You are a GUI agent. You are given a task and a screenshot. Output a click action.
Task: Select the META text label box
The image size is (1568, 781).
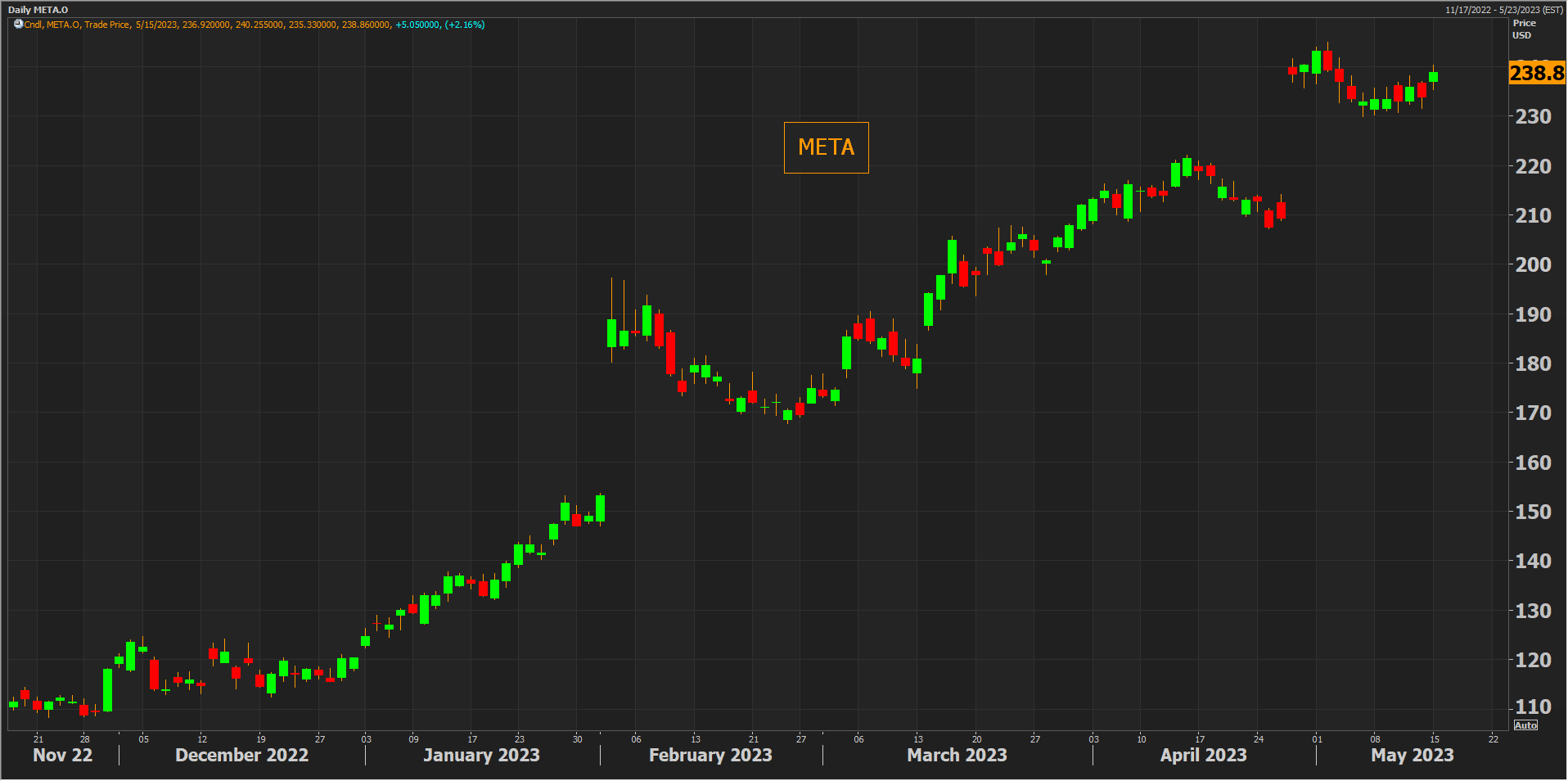(826, 147)
